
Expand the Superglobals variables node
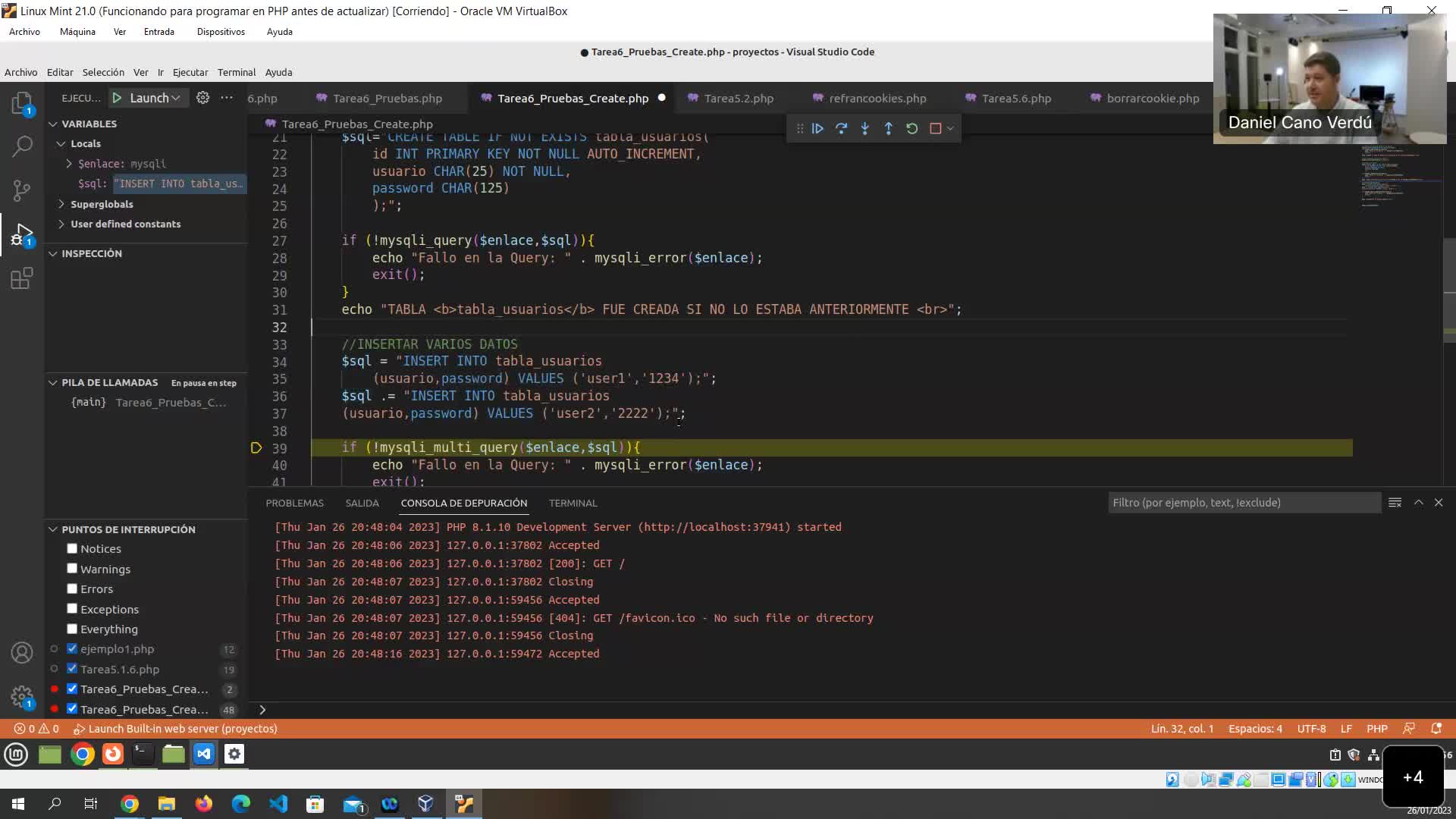(61, 204)
